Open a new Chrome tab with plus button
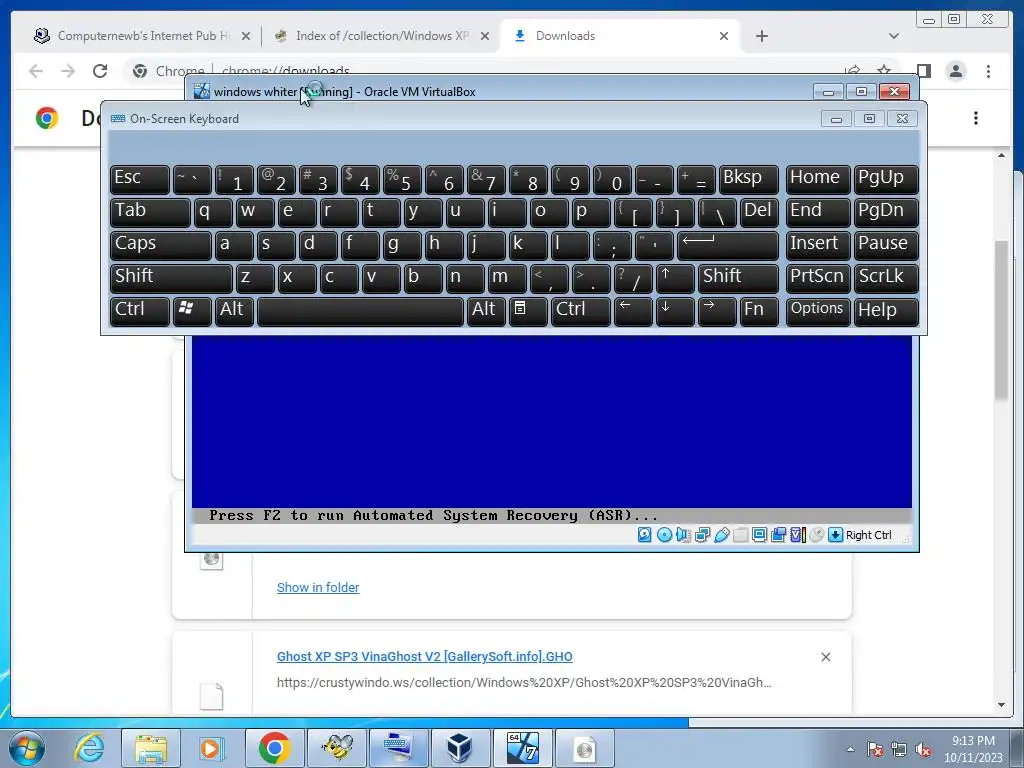 pyautogui.click(x=762, y=36)
